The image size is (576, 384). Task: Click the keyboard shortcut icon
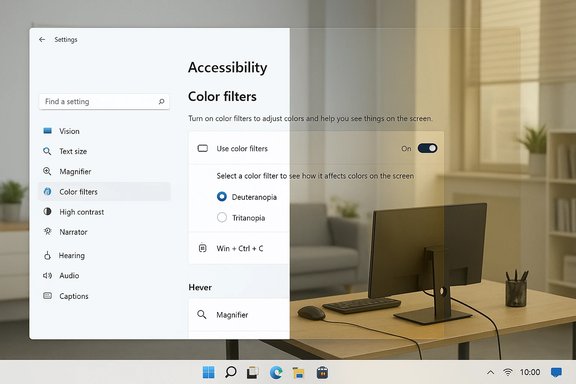(x=202, y=248)
